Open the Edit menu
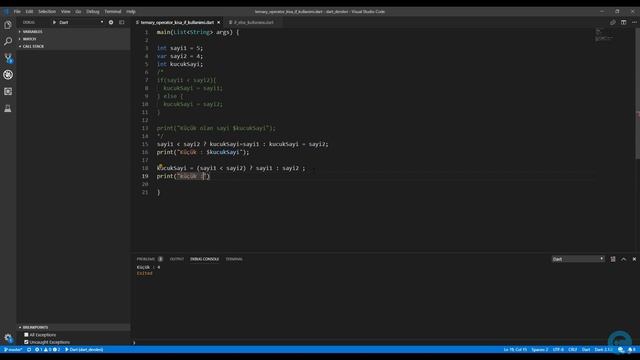This screenshot has width=640, height=360. (x=29, y=11)
